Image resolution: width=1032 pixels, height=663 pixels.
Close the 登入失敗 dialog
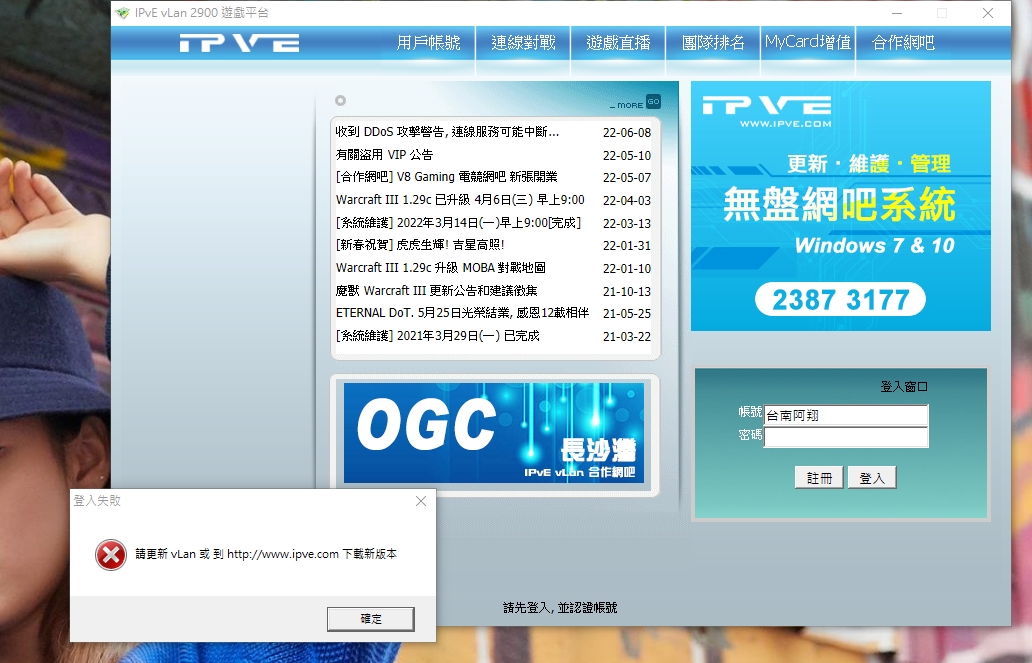pyautogui.click(x=421, y=501)
